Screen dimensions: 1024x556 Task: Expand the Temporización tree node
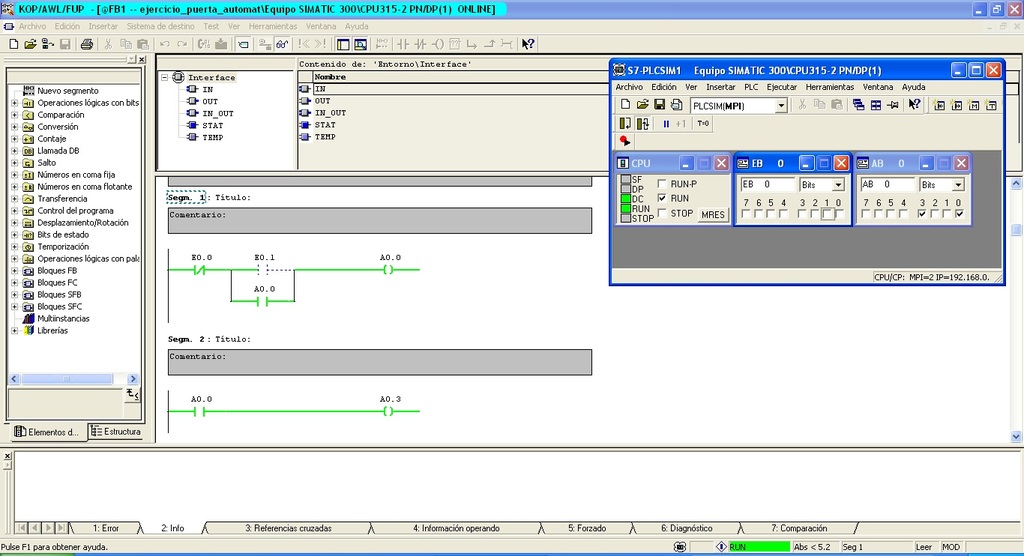click(14, 247)
